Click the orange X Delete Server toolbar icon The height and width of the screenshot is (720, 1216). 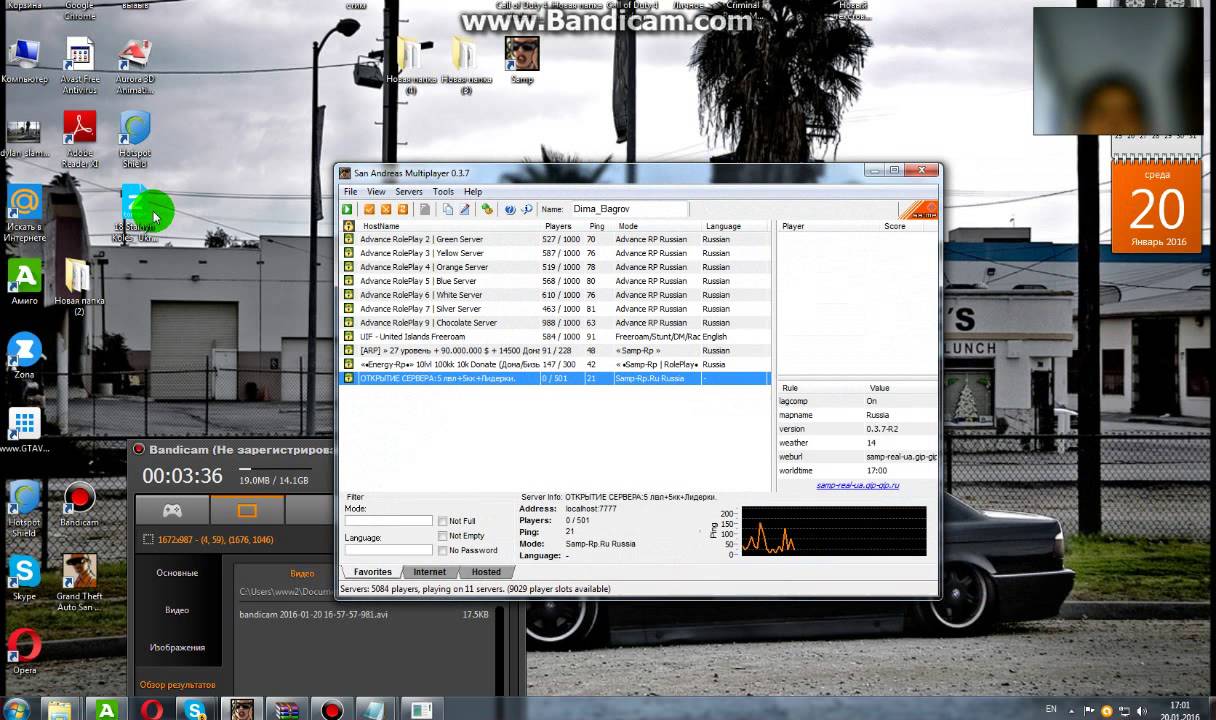pyautogui.click(x=386, y=209)
